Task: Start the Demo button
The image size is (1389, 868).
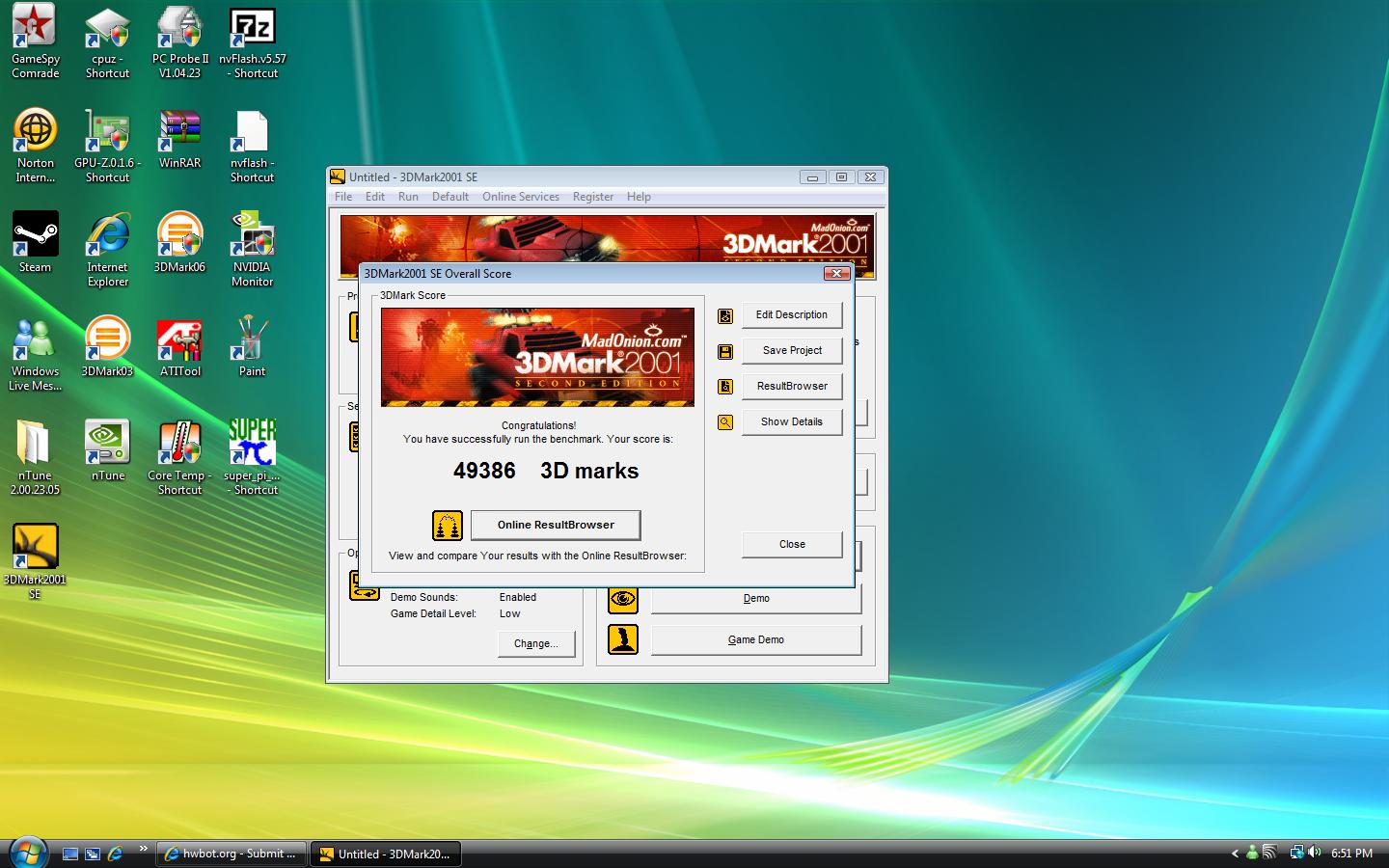Action: click(756, 599)
